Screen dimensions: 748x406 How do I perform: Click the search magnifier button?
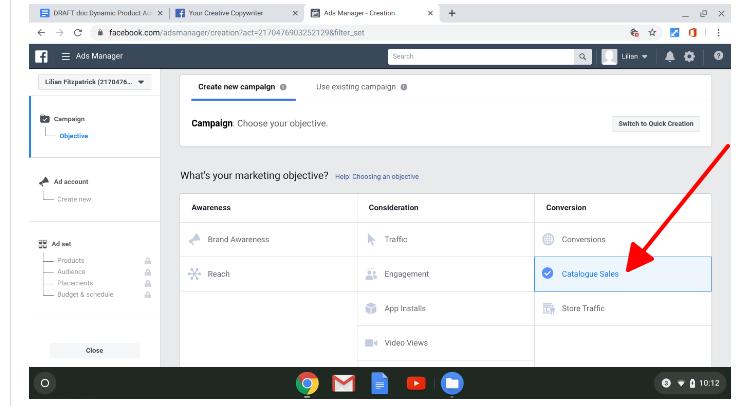[x=582, y=56]
